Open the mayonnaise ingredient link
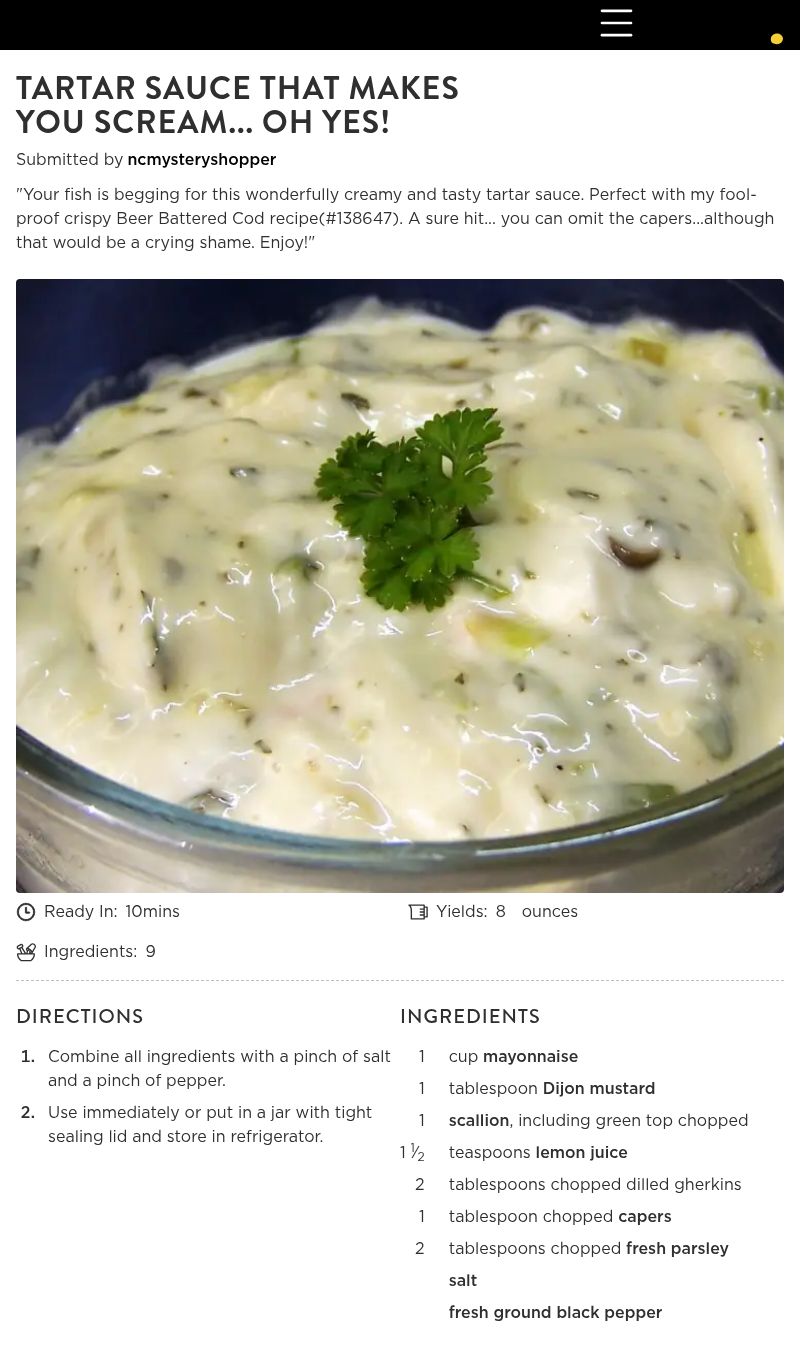 click(530, 1057)
